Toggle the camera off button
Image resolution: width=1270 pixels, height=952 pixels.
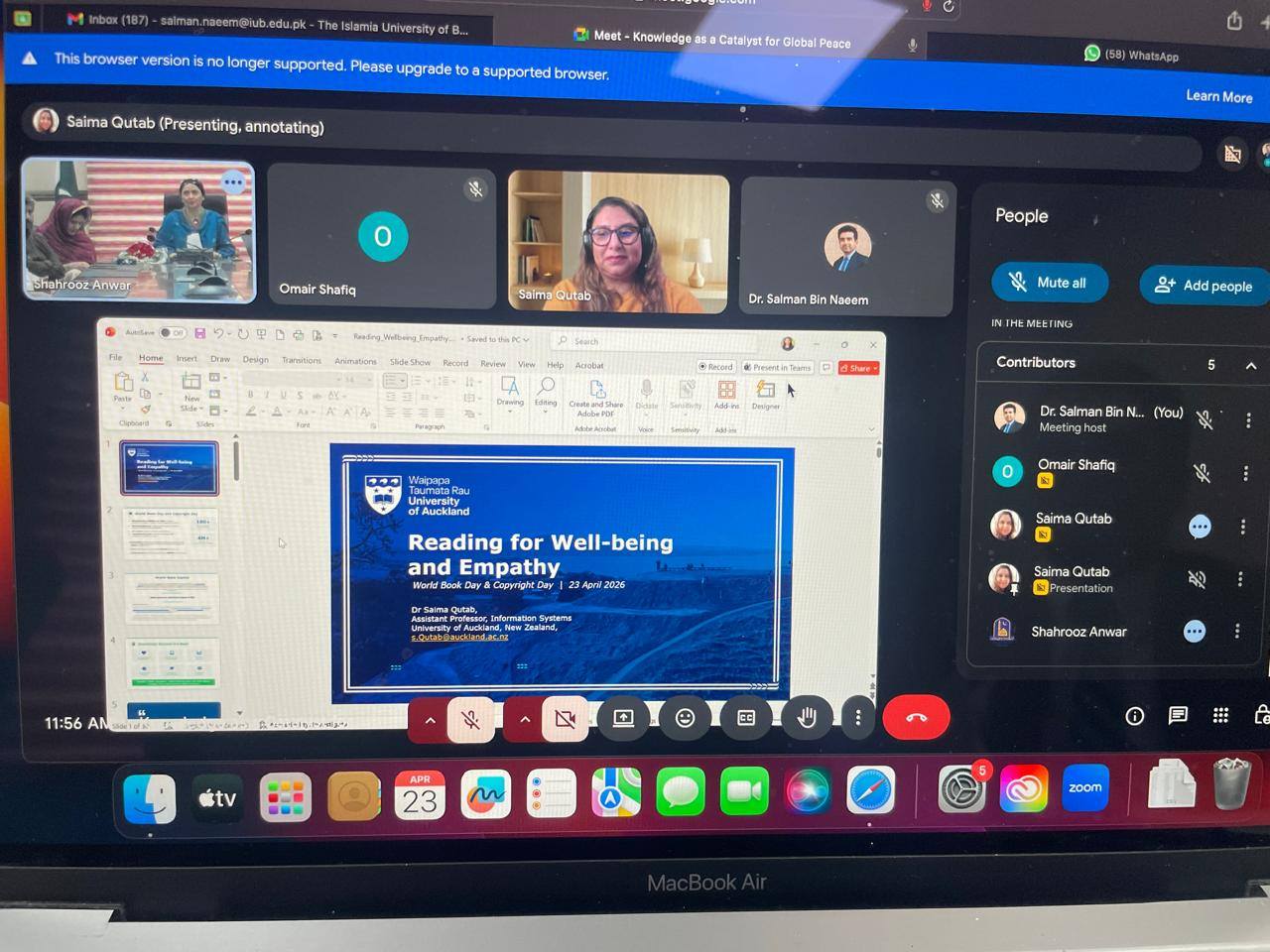(x=566, y=719)
